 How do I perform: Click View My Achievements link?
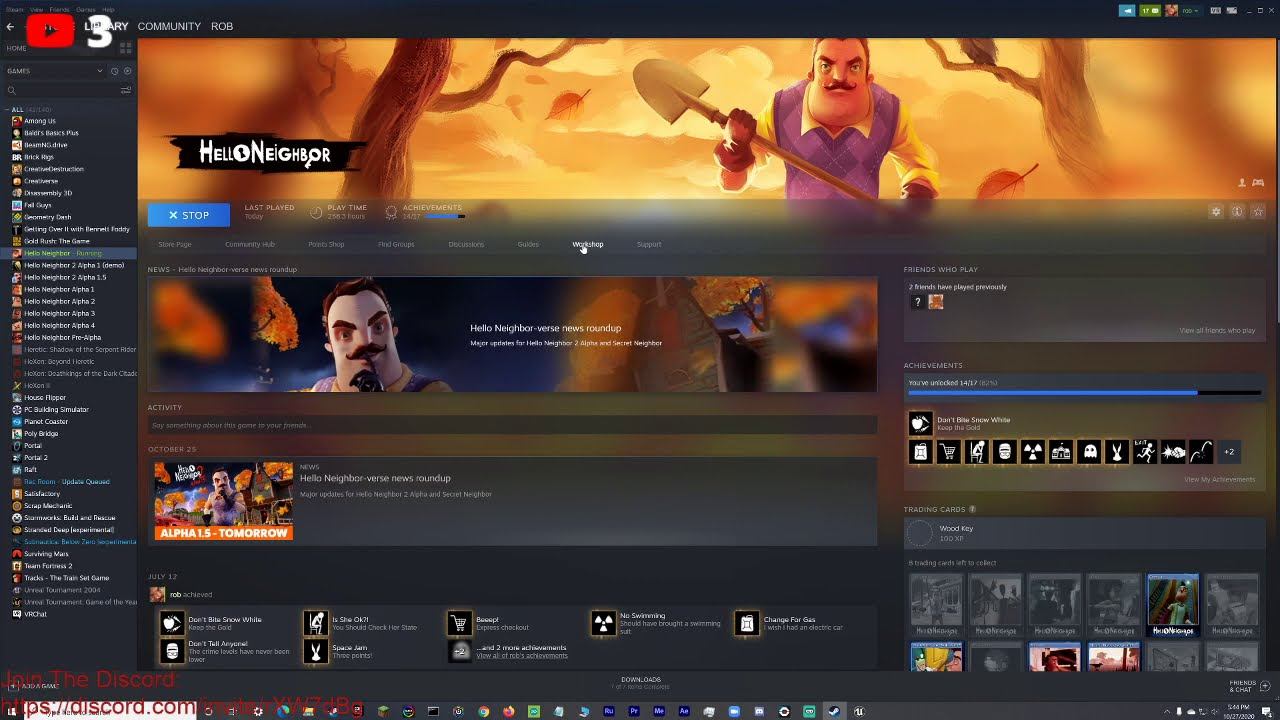[x=1219, y=479]
